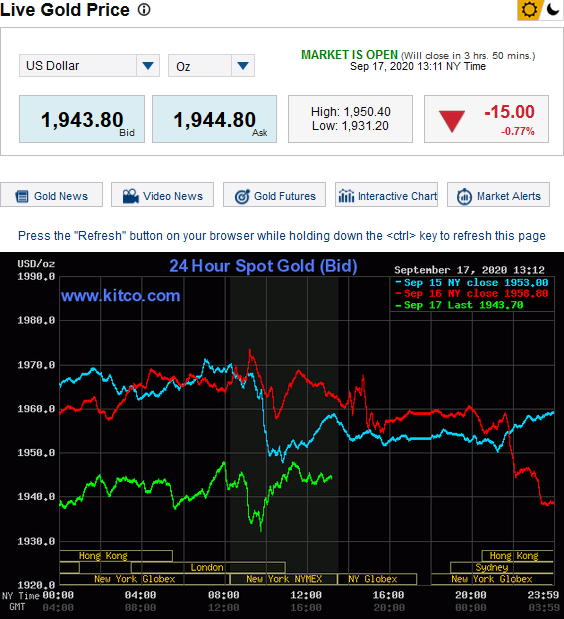This screenshot has width=564, height=619.
Task: Open the Gold Futures button
Action: pos(274,195)
